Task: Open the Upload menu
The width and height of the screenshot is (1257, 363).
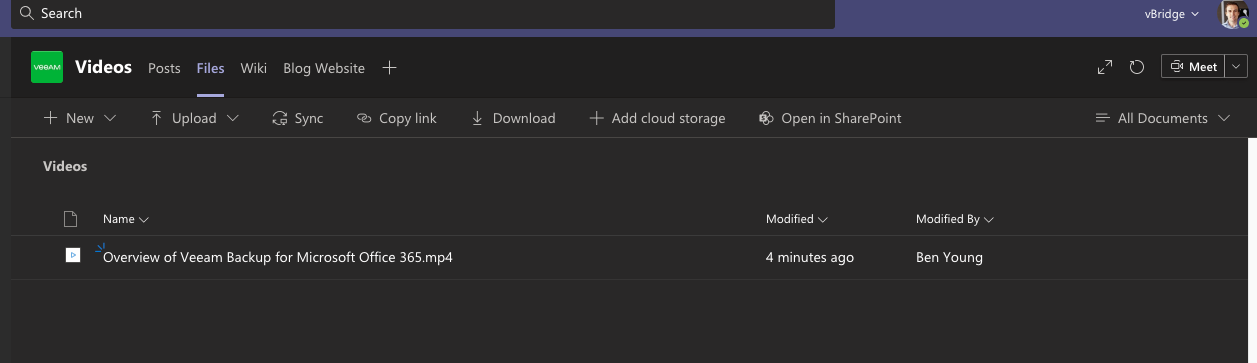Action: click(x=195, y=118)
